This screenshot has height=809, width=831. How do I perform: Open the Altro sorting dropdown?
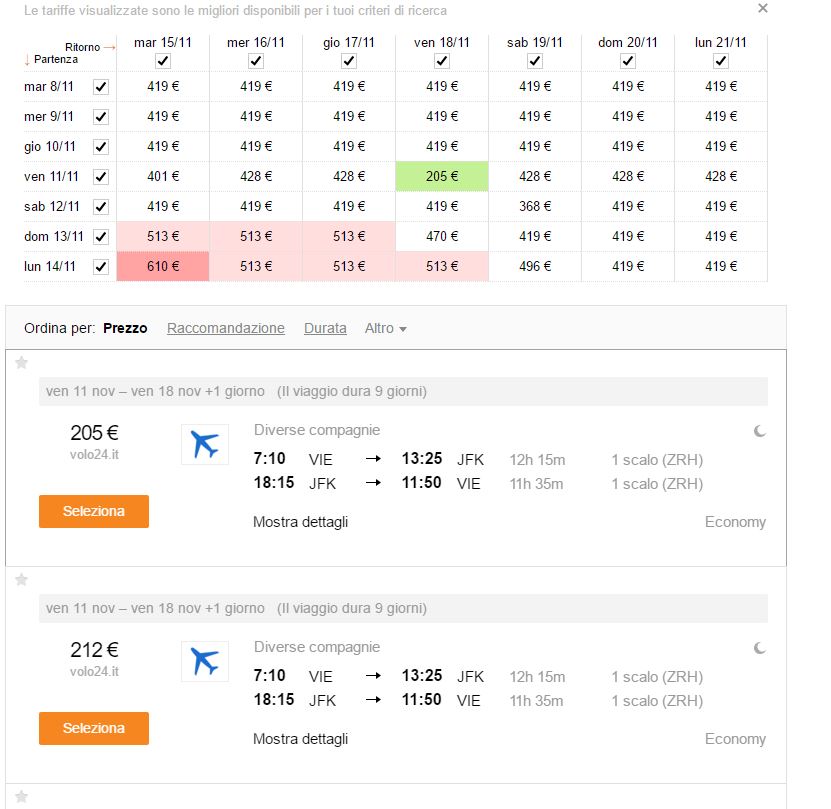(x=385, y=328)
